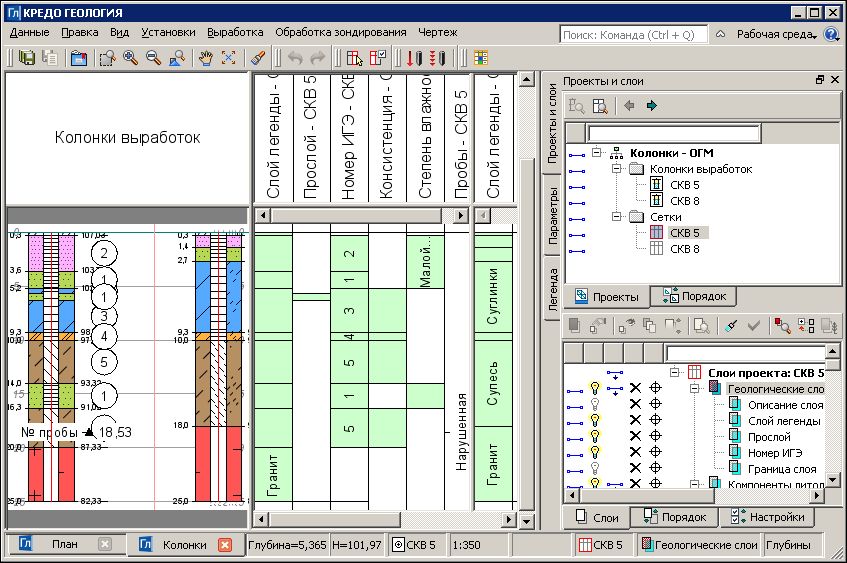The image size is (847, 563).
Task: Open the Рабочая среда dropdown
Action: tap(777, 35)
